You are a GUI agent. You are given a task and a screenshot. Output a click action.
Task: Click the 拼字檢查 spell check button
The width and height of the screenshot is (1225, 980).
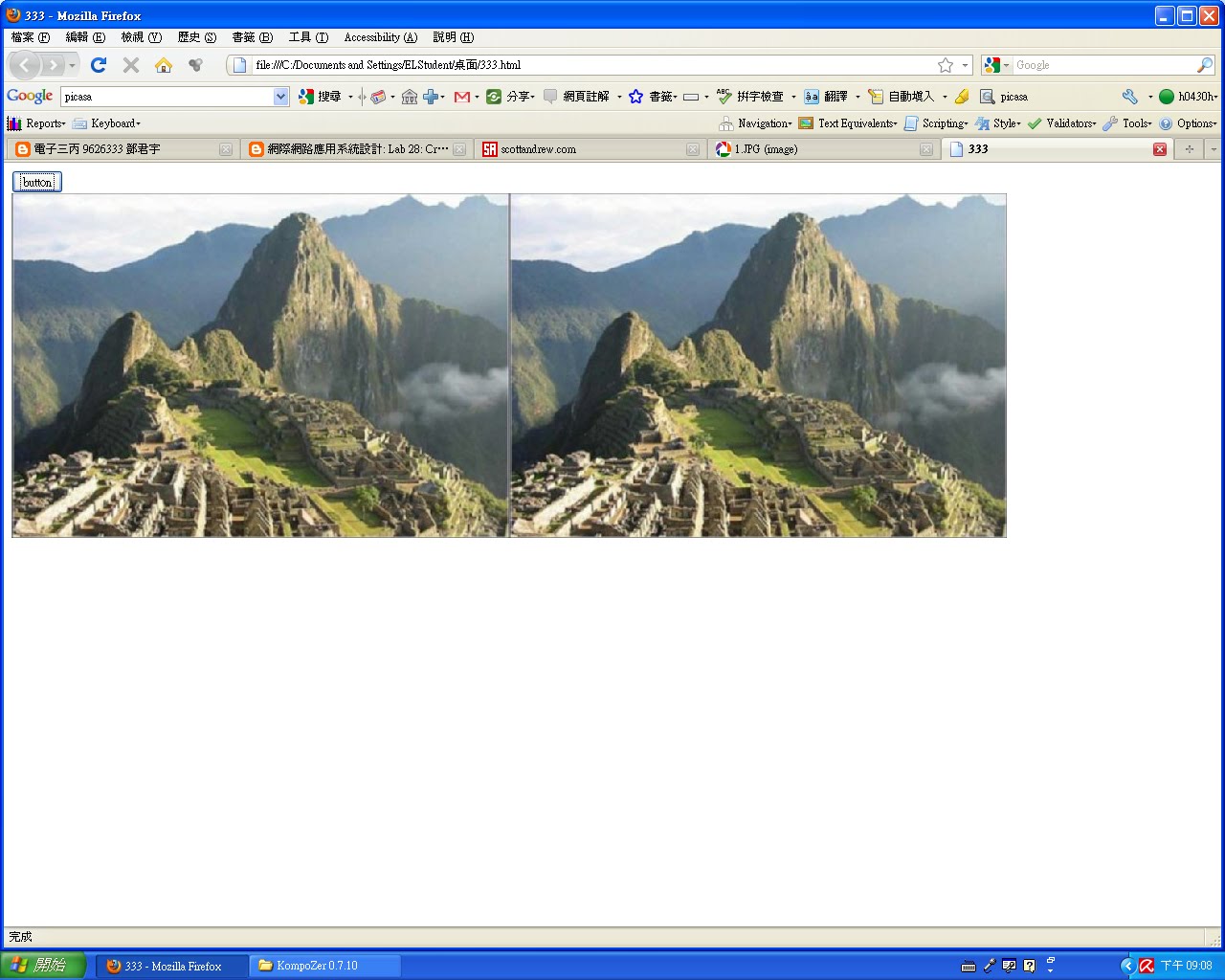(750, 97)
